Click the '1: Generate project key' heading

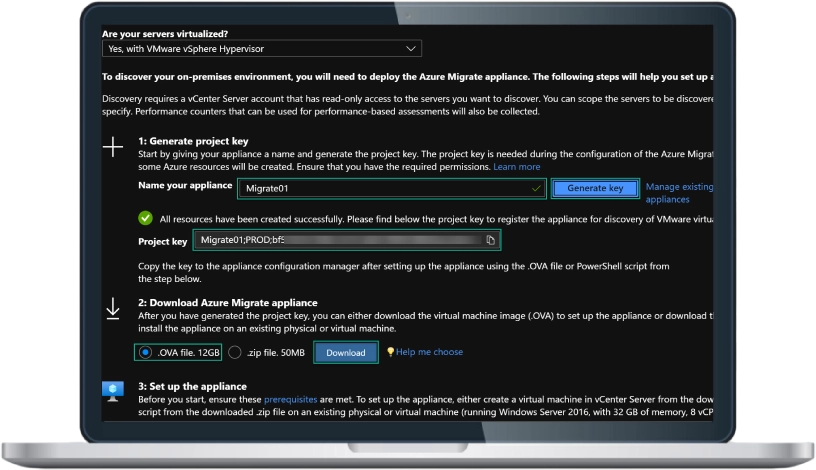(x=193, y=141)
